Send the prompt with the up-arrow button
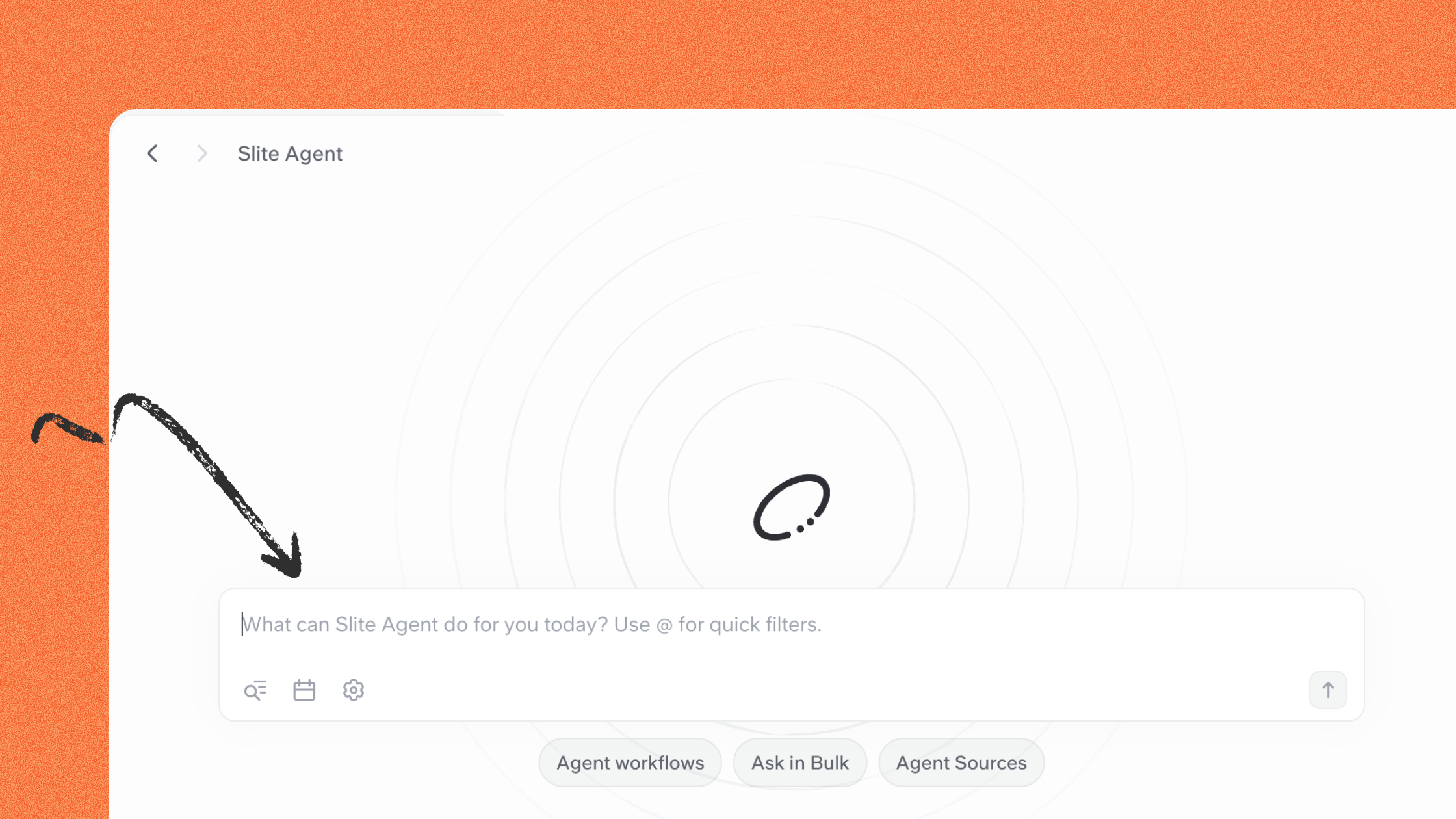This screenshot has width=1456, height=819. pyautogui.click(x=1328, y=690)
